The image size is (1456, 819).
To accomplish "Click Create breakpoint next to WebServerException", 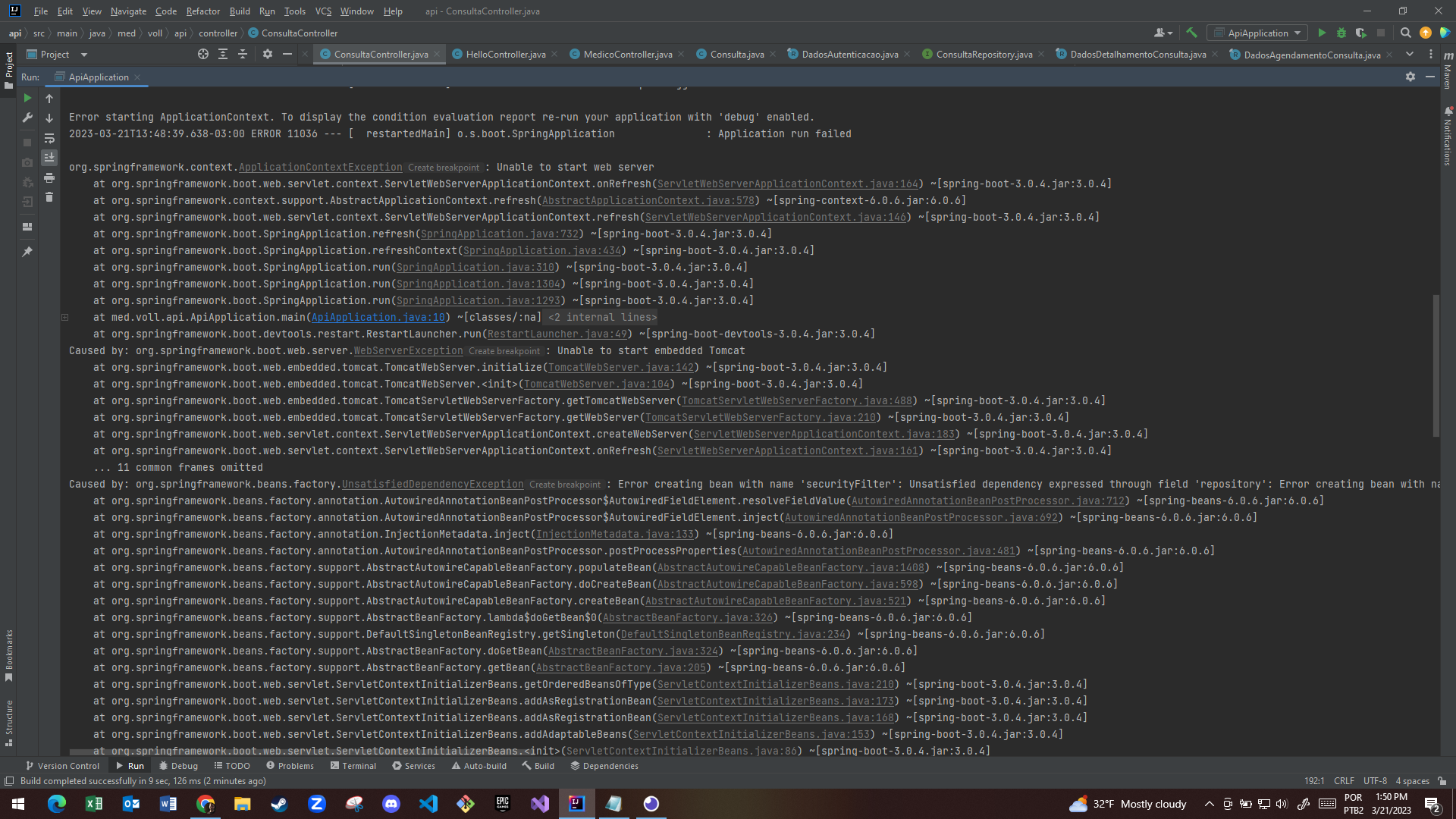I will point(504,351).
